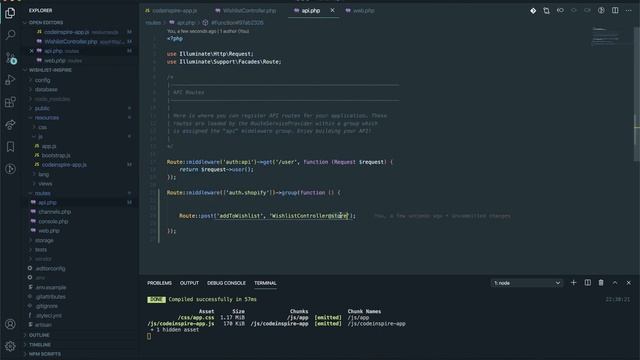Screen dimensions: 640x360
Task: Open the Accounts icon
Action: (x=10, y=324)
